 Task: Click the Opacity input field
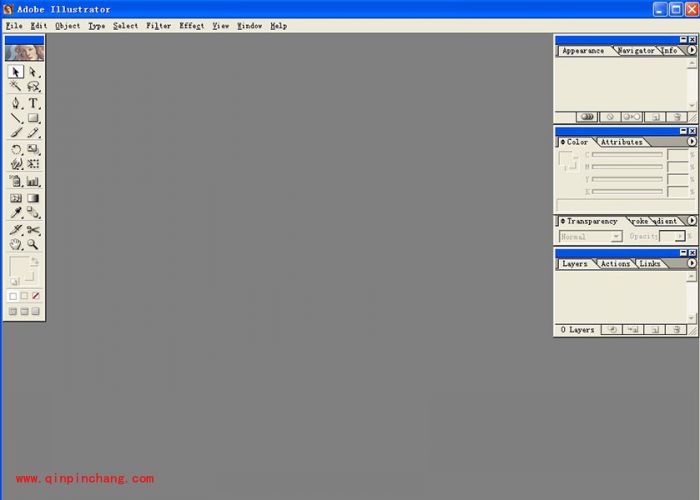click(672, 237)
